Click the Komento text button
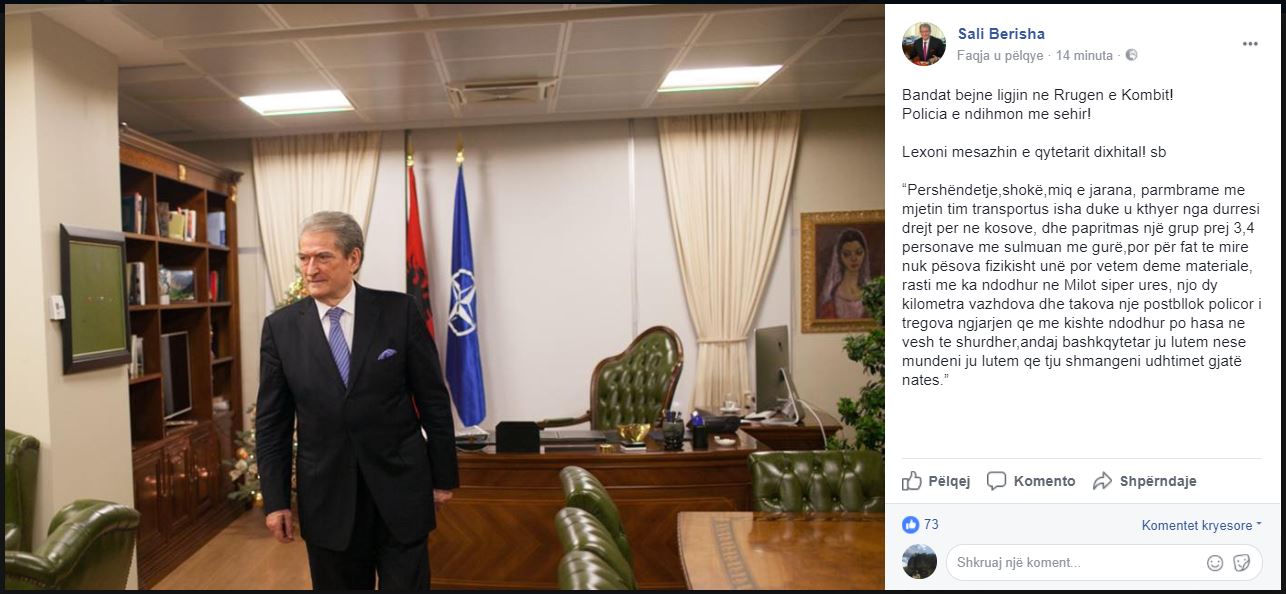The height and width of the screenshot is (594, 1286). click(x=1045, y=481)
